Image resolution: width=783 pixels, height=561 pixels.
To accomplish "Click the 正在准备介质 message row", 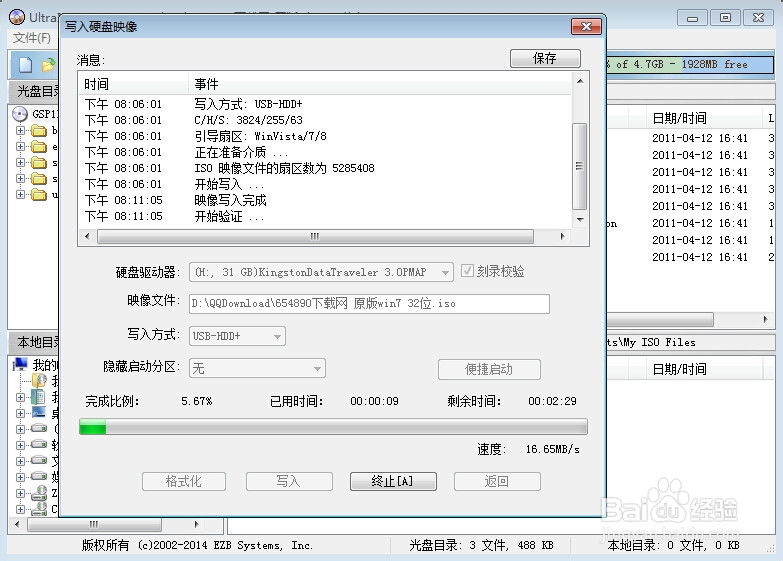I will [325, 152].
